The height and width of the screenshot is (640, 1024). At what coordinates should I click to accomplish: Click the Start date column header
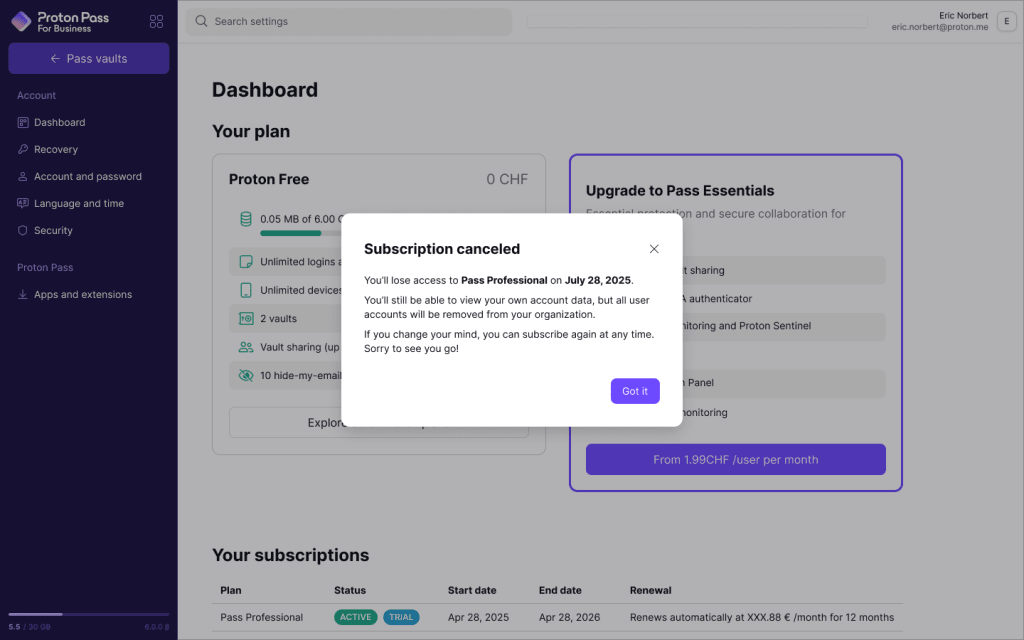[472, 590]
